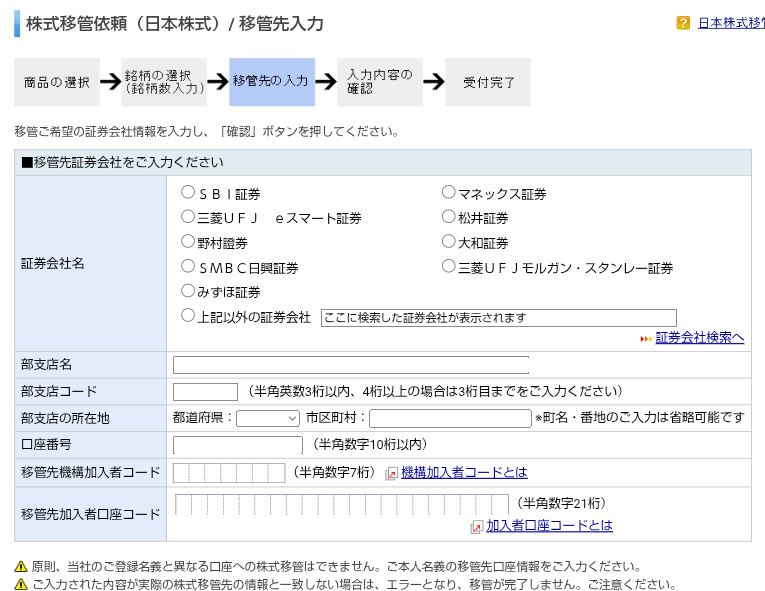Open the 証券会社検索へ link
This screenshot has width=765, height=591.
pos(700,338)
